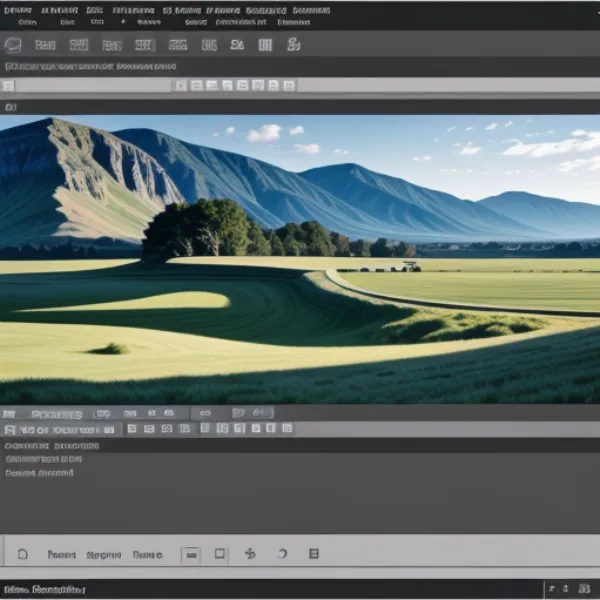Viewport: 600px width, 600px height.
Task: Click the third text button in the bottom toolbar
Action: pos(147,554)
